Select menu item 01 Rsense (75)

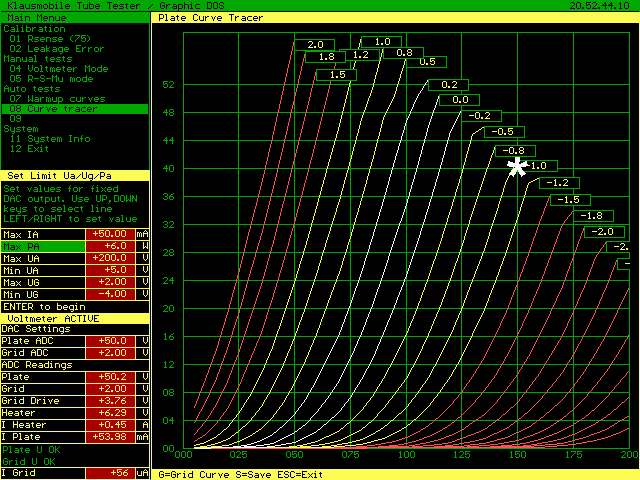(50, 39)
